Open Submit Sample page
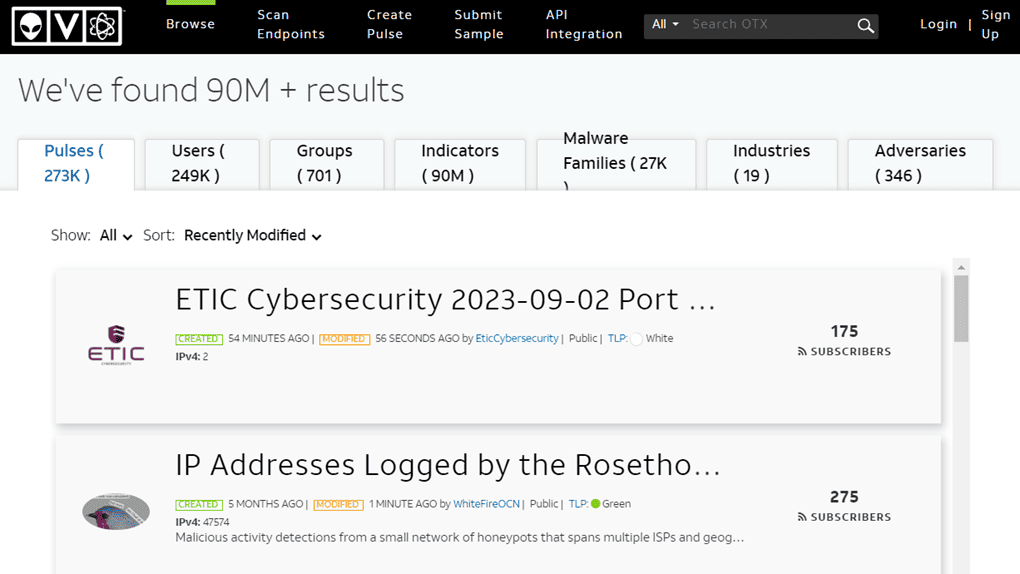The height and width of the screenshot is (574, 1020). [x=479, y=24]
